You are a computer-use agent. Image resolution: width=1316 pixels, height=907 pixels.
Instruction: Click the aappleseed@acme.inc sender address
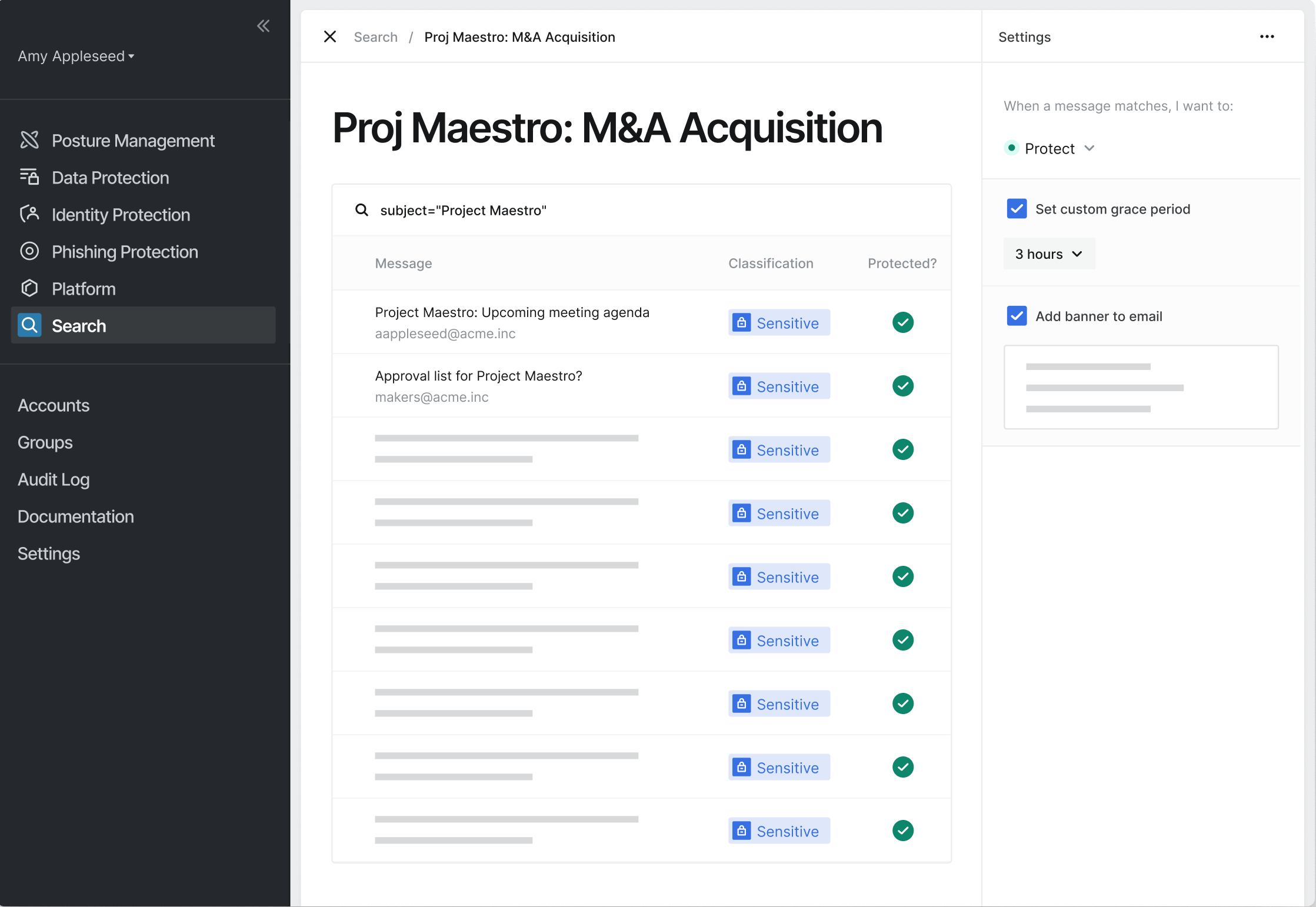(x=445, y=334)
